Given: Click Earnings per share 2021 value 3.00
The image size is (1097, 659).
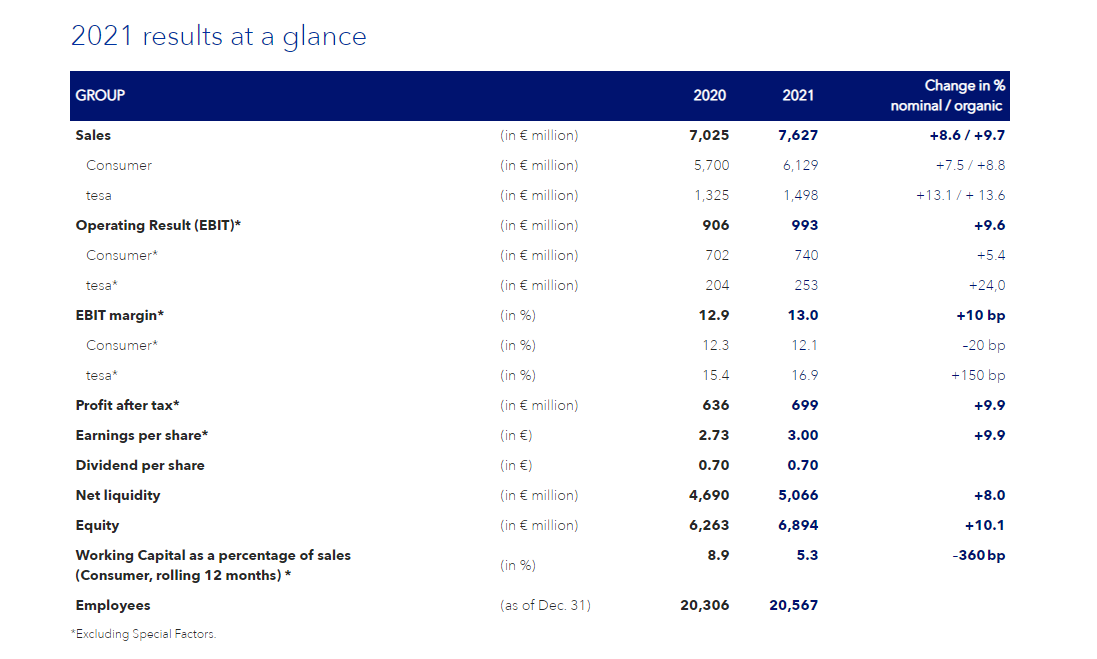Looking at the screenshot, I should coord(802,435).
